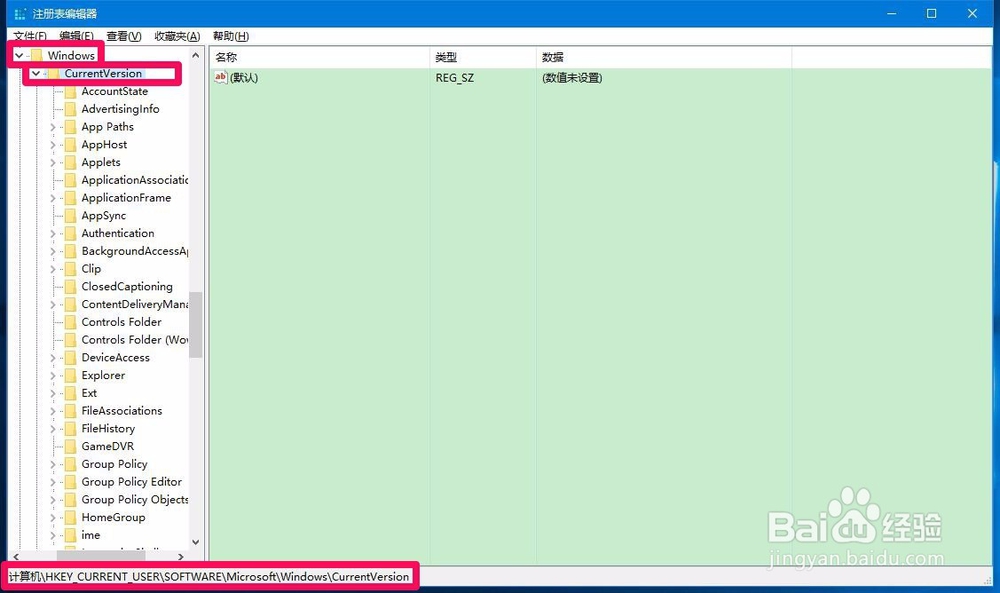Viewport: 1000px width, 593px height.
Task: Click the Authentication folder icon
Action: pos(70,233)
